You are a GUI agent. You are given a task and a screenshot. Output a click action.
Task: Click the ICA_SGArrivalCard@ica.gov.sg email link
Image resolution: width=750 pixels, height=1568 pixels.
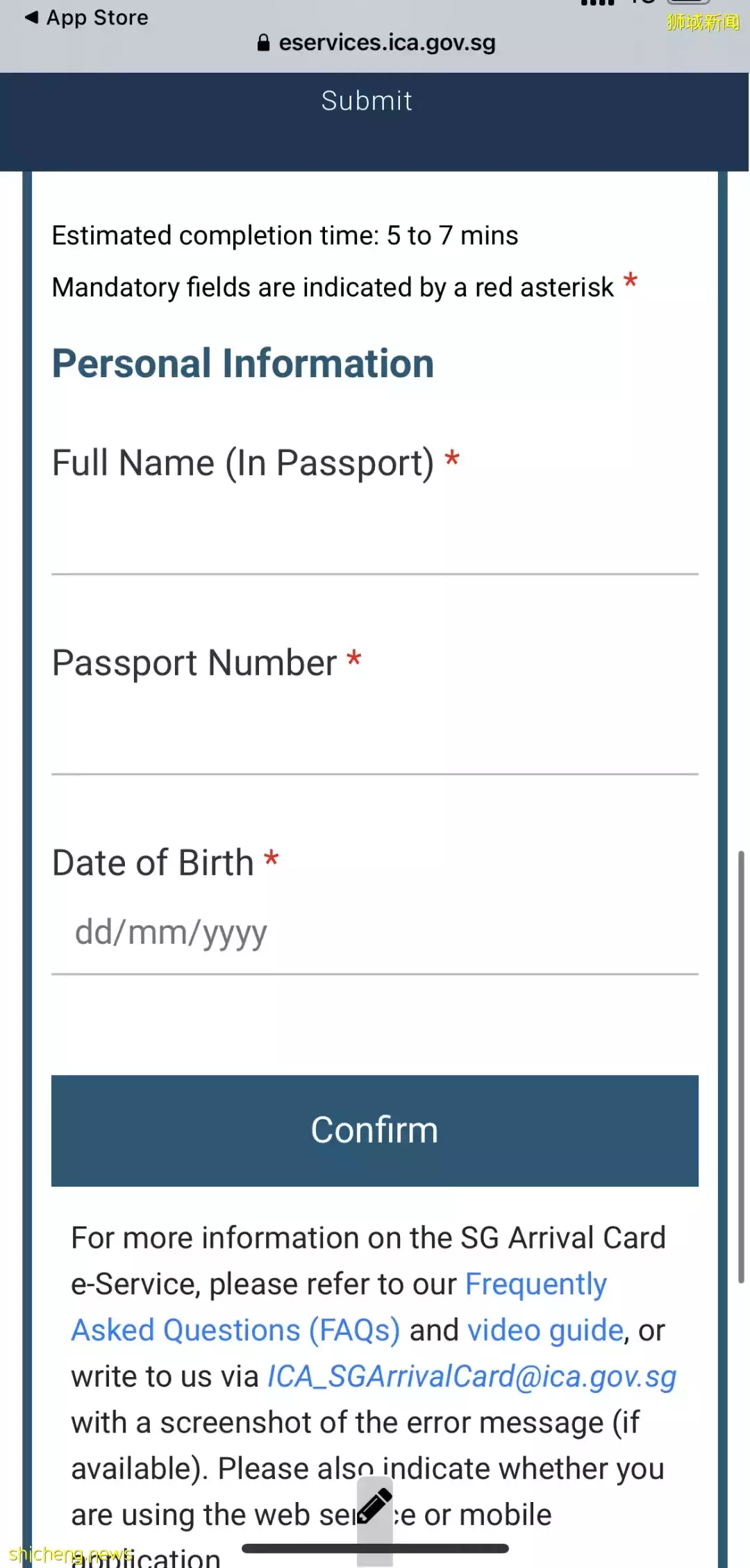tap(472, 1376)
